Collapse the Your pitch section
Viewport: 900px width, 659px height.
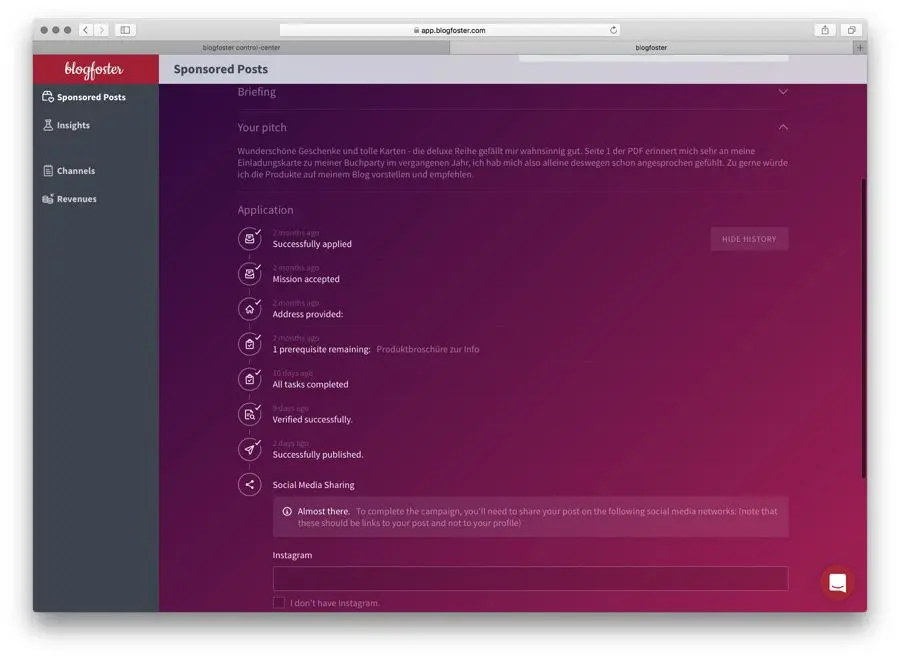coord(783,128)
